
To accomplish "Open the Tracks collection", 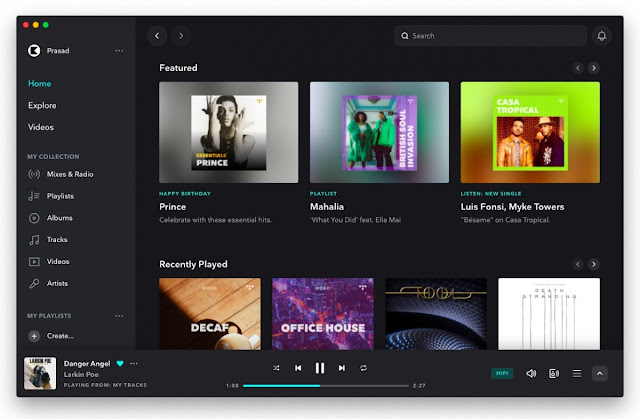I will pyautogui.click(x=57, y=240).
